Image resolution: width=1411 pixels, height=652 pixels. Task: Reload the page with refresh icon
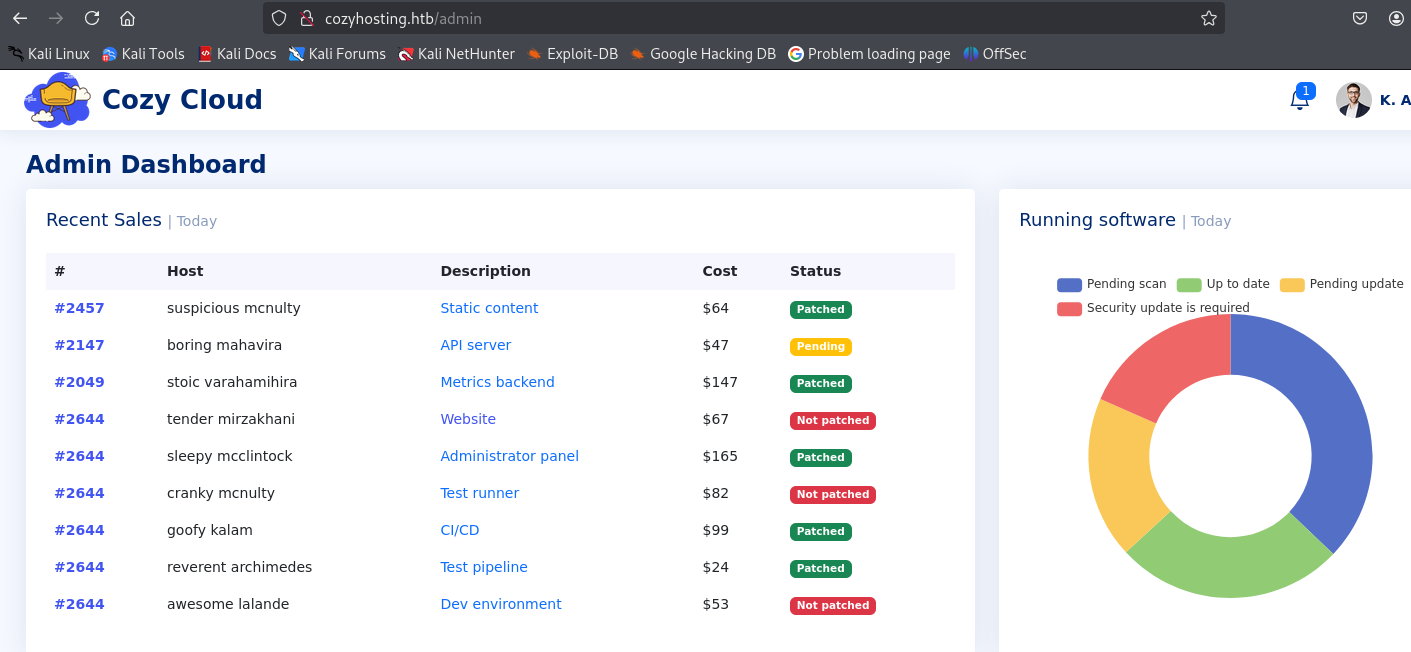click(x=92, y=18)
